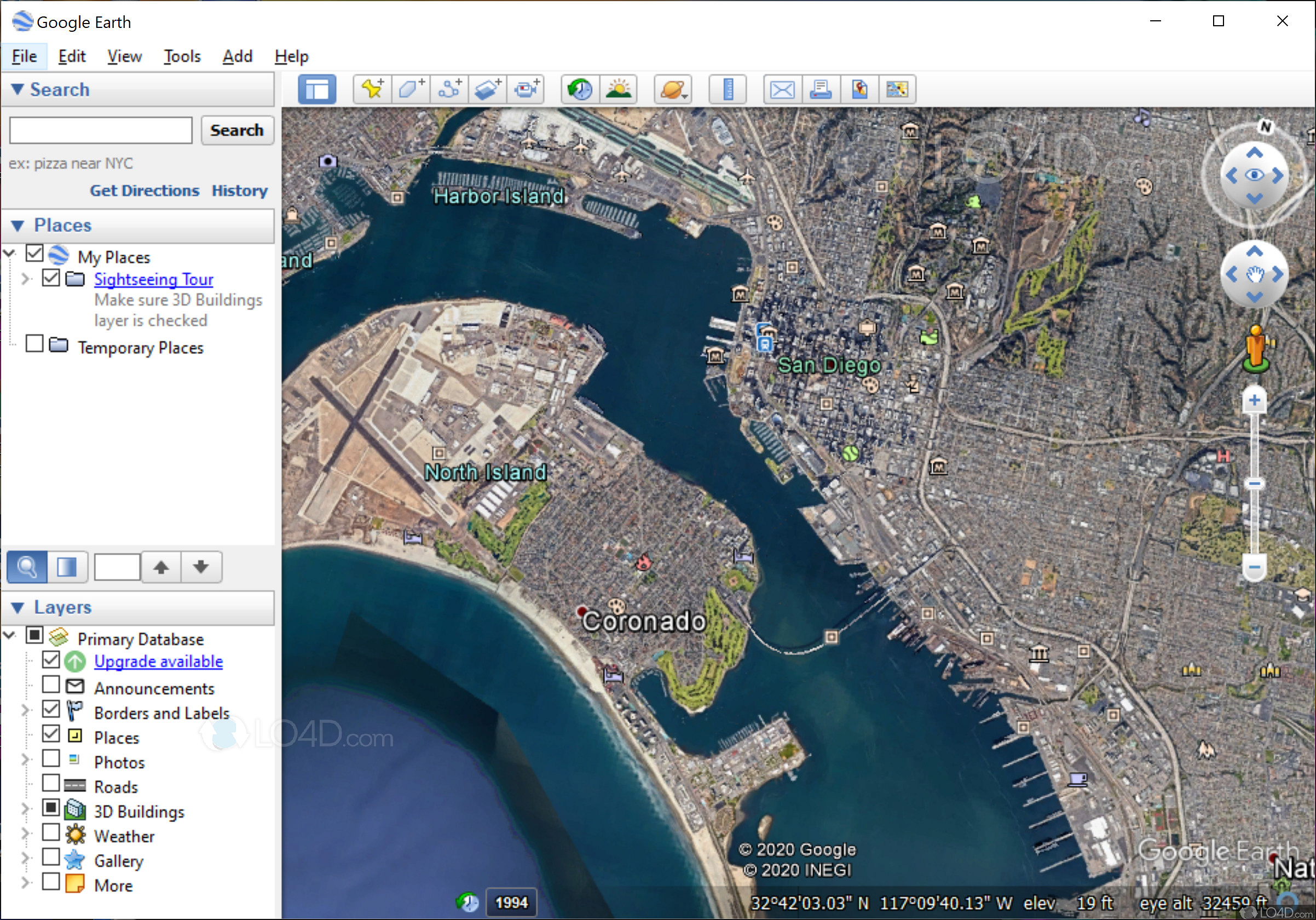Click the zoom slider handle
The width and height of the screenshot is (1316, 920).
click(1254, 484)
